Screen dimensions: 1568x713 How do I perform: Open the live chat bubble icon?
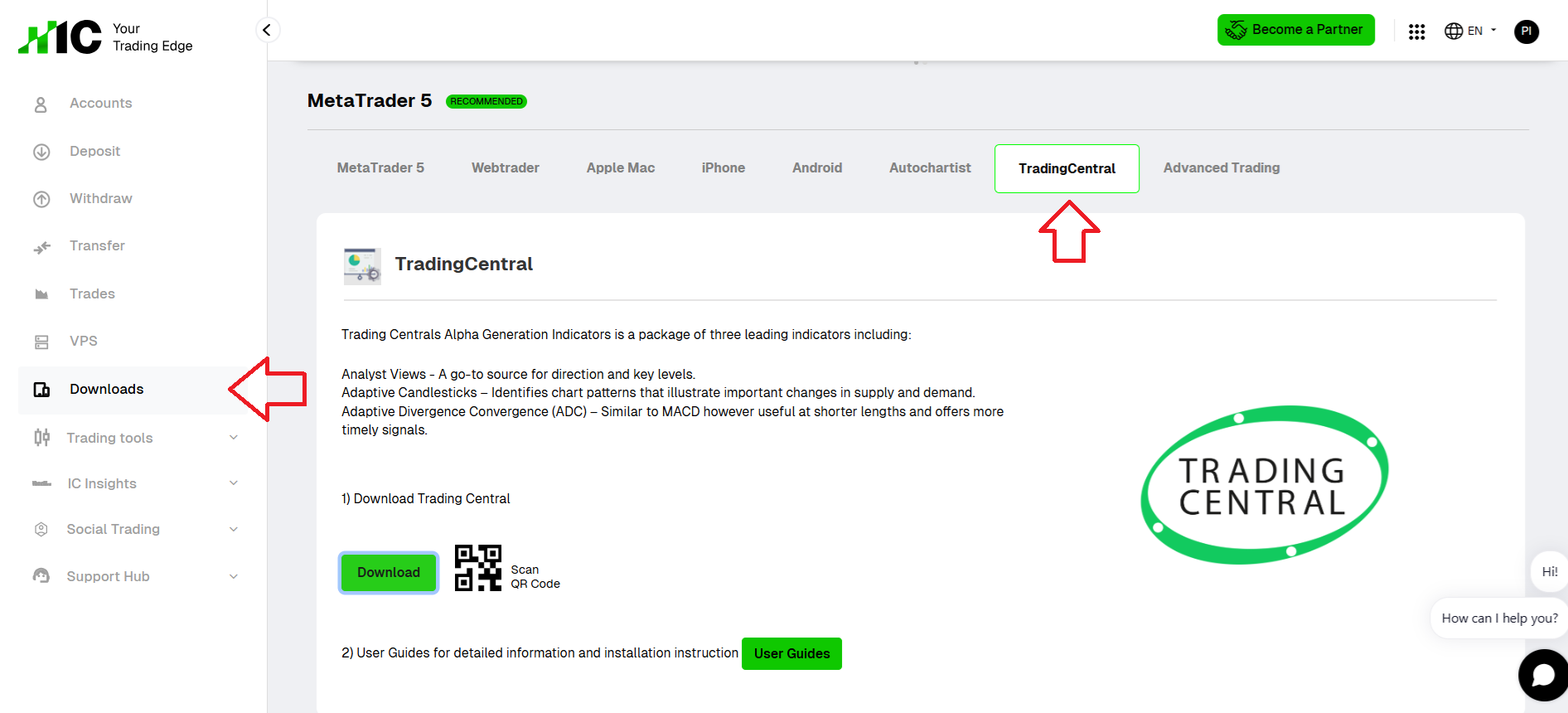click(x=1543, y=675)
